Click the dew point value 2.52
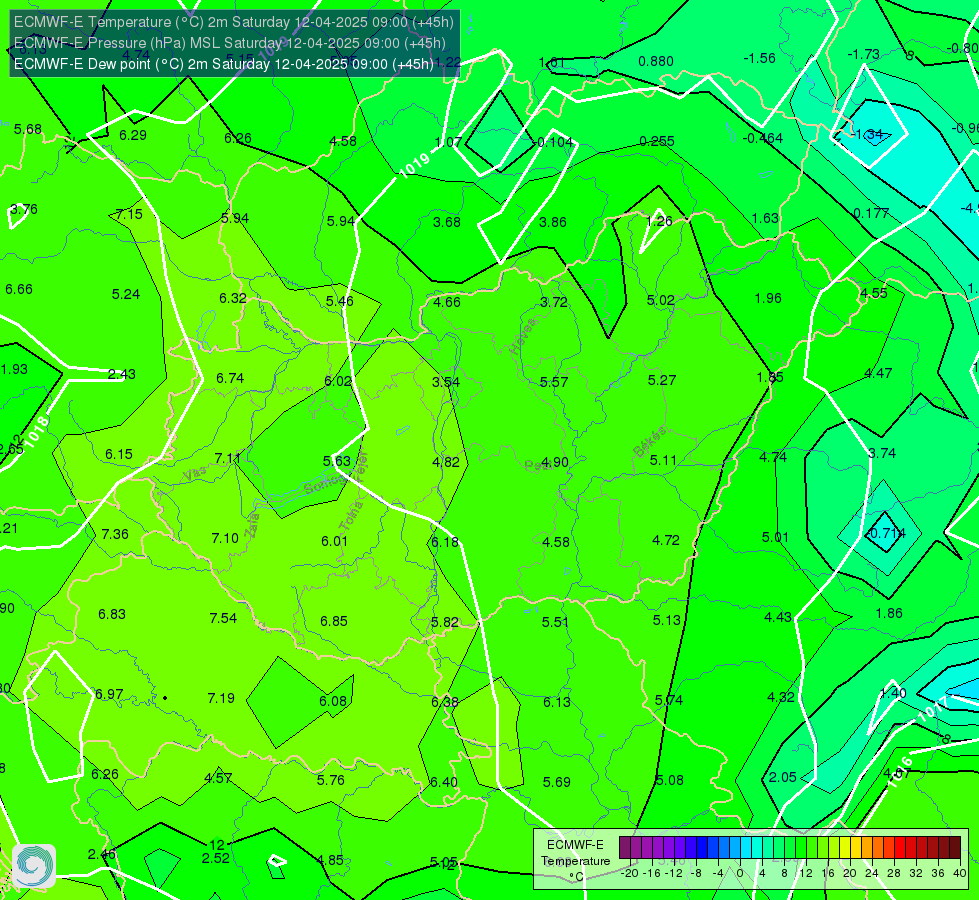The width and height of the screenshot is (979, 900). [216, 858]
